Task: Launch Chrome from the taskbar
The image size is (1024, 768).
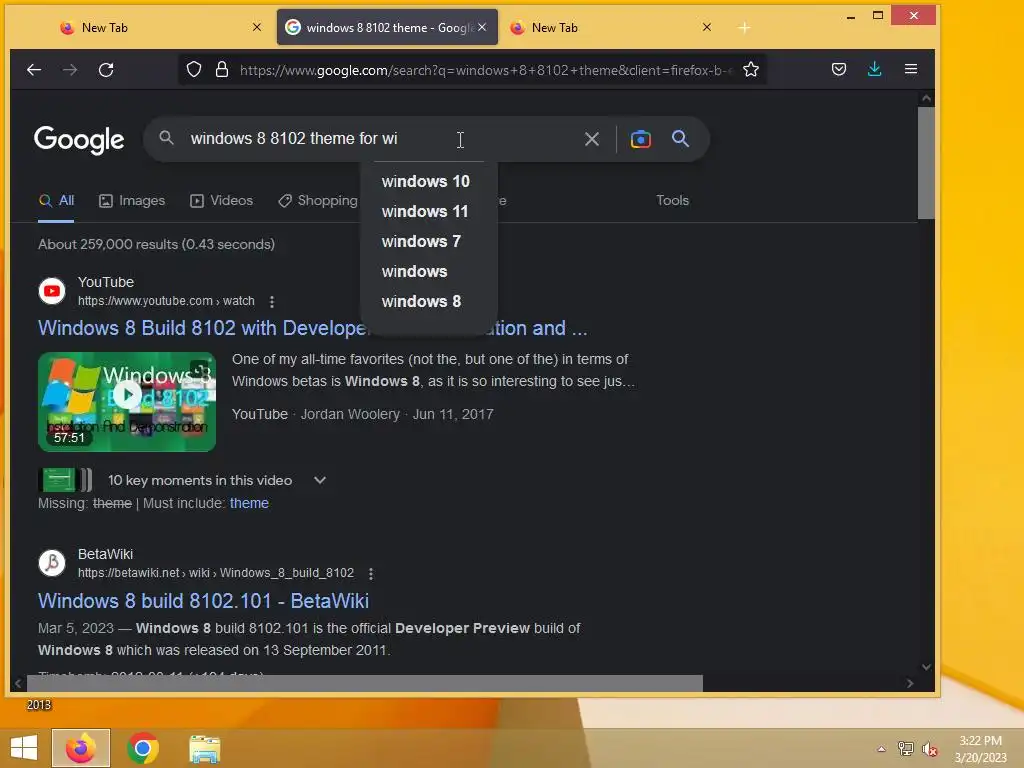Action: 143,748
